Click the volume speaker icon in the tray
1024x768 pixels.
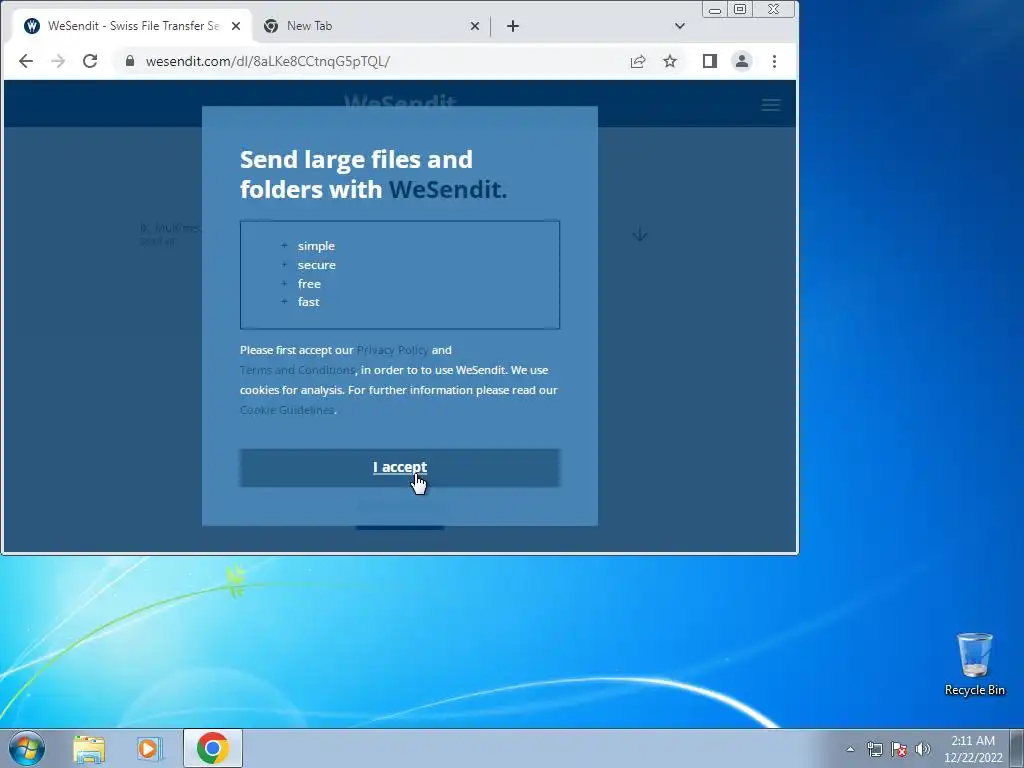[923, 749]
